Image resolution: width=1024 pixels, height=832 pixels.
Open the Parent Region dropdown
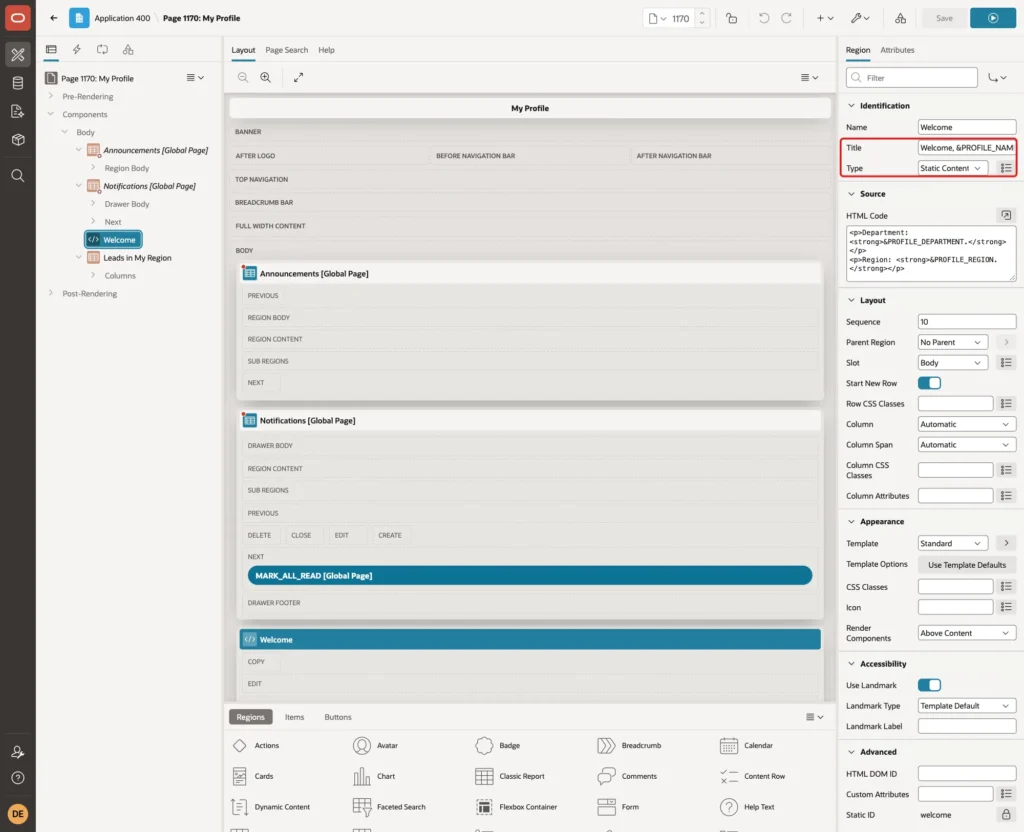pos(952,342)
